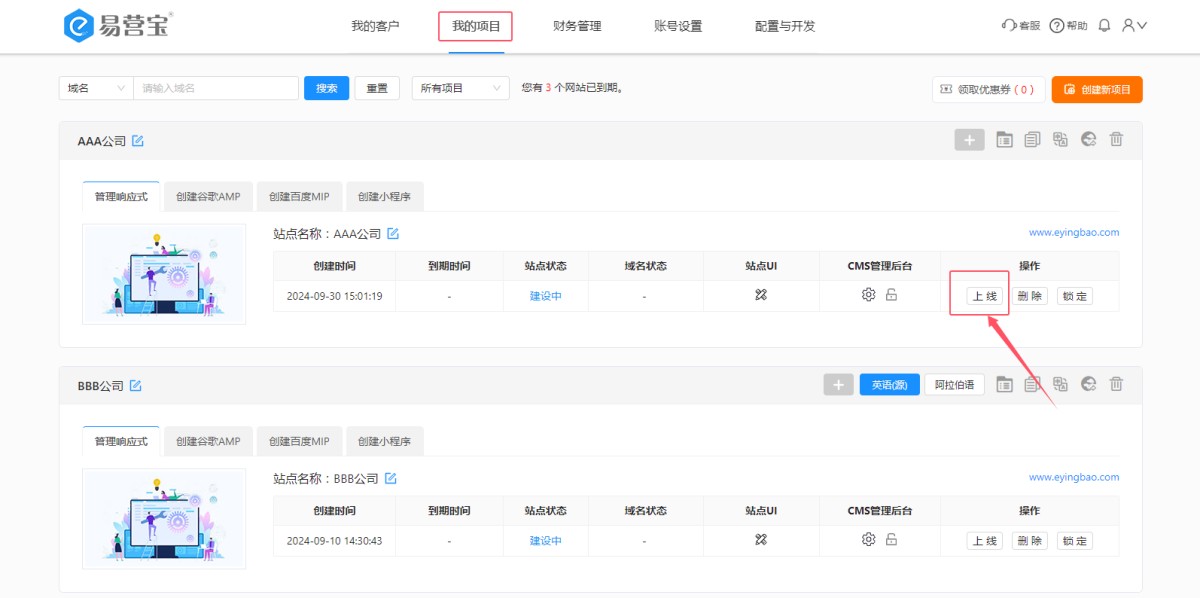Open the 域名 search type dropdown

tap(96, 88)
